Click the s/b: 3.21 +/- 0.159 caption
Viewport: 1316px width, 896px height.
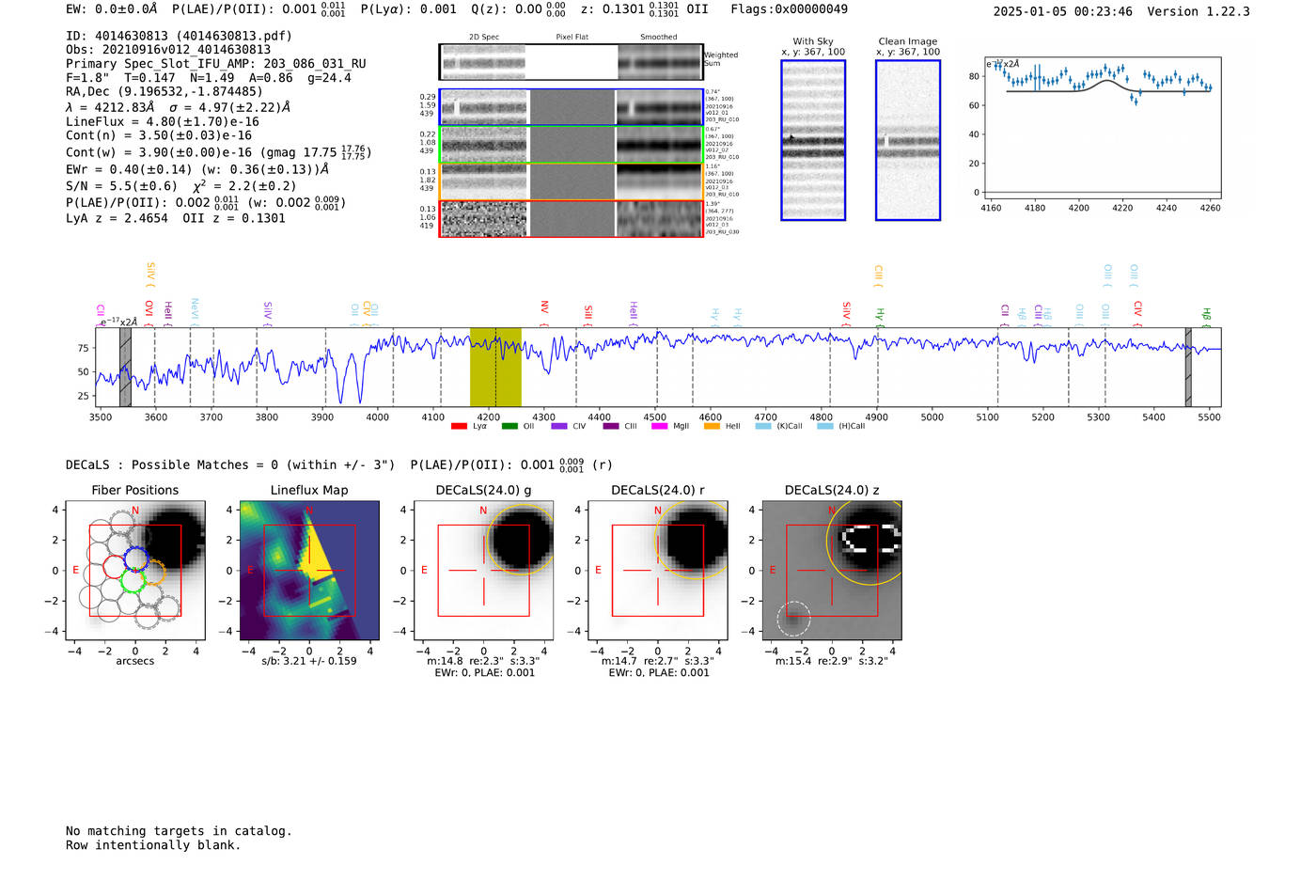[x=309, y=661]
